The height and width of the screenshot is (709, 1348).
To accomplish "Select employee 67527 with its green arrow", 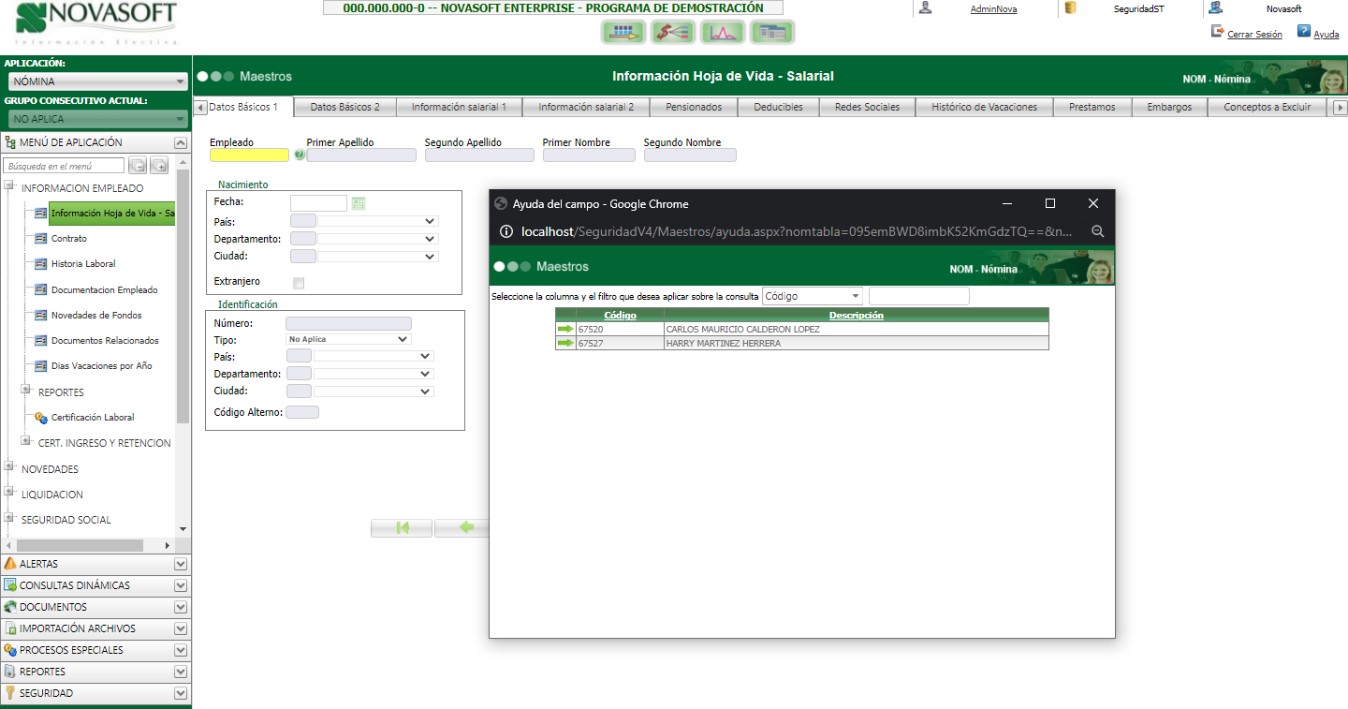I will pos(566,343).
